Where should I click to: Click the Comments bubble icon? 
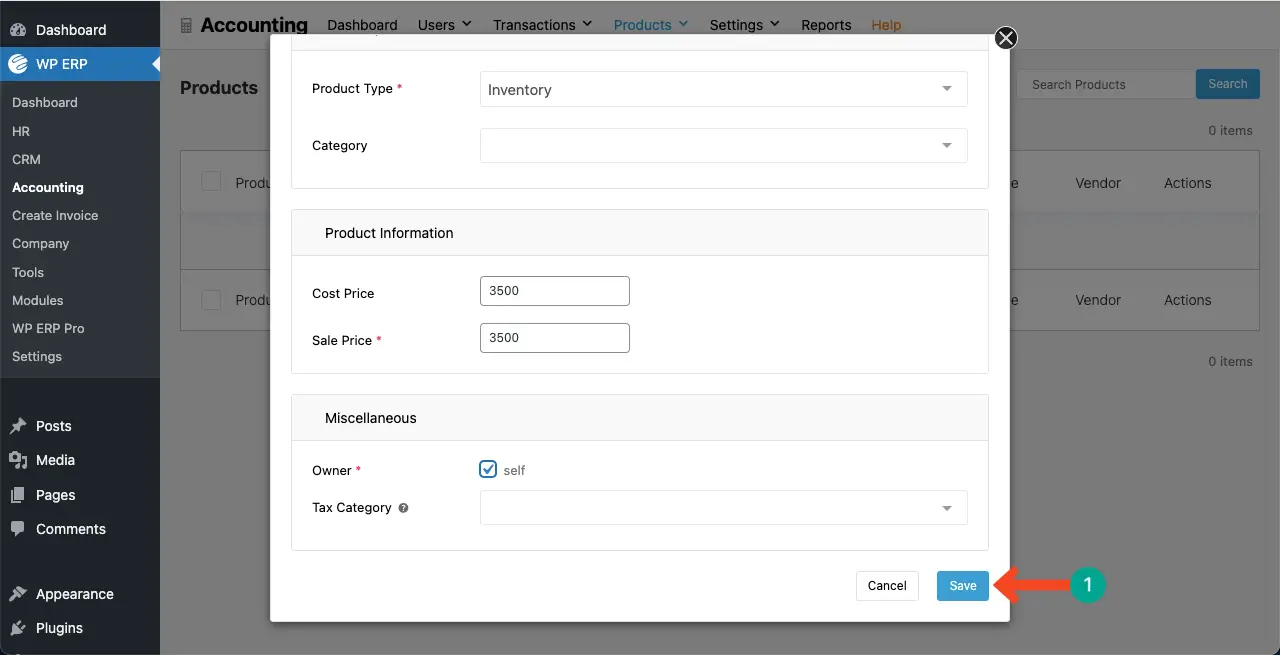coord(18,529)
